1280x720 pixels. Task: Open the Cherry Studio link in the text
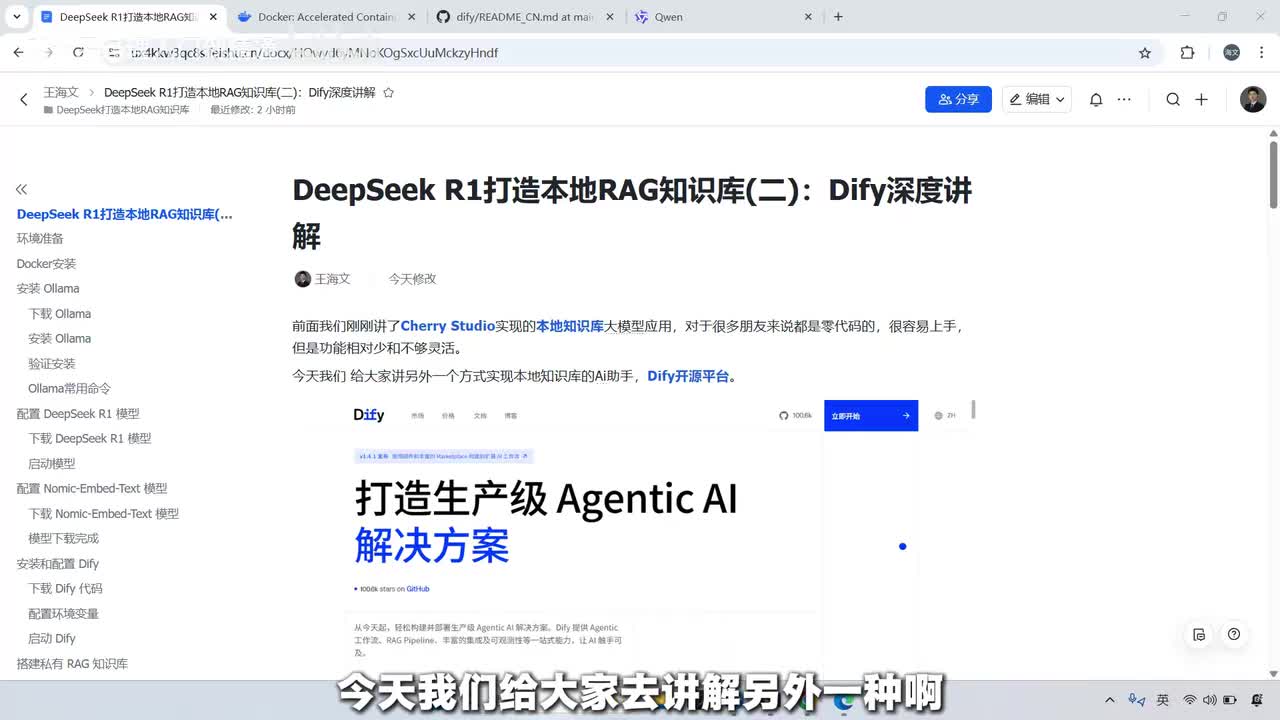pyautogui.click(x=448, y=326)
